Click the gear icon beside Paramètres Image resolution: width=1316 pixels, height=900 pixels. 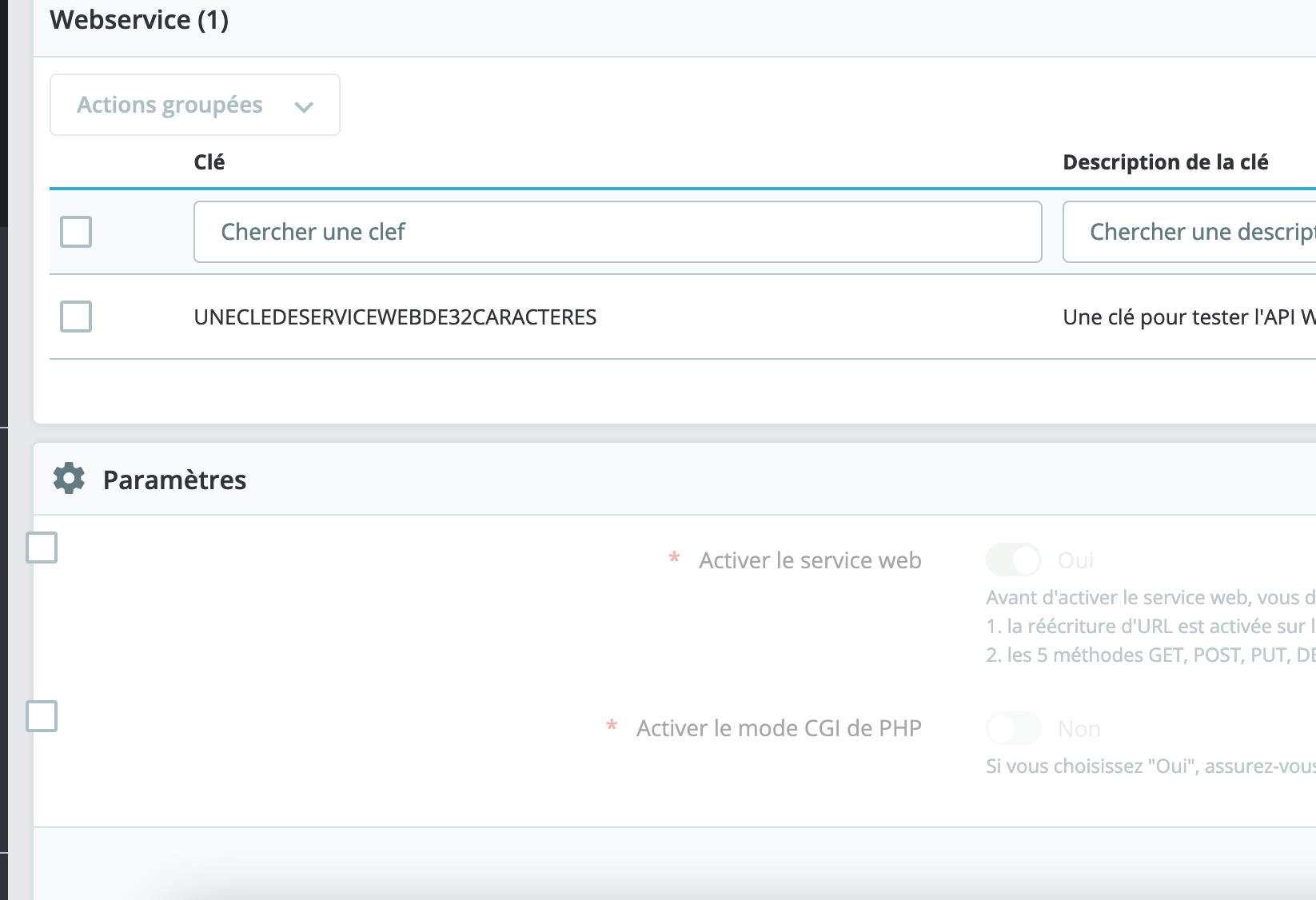68,479
